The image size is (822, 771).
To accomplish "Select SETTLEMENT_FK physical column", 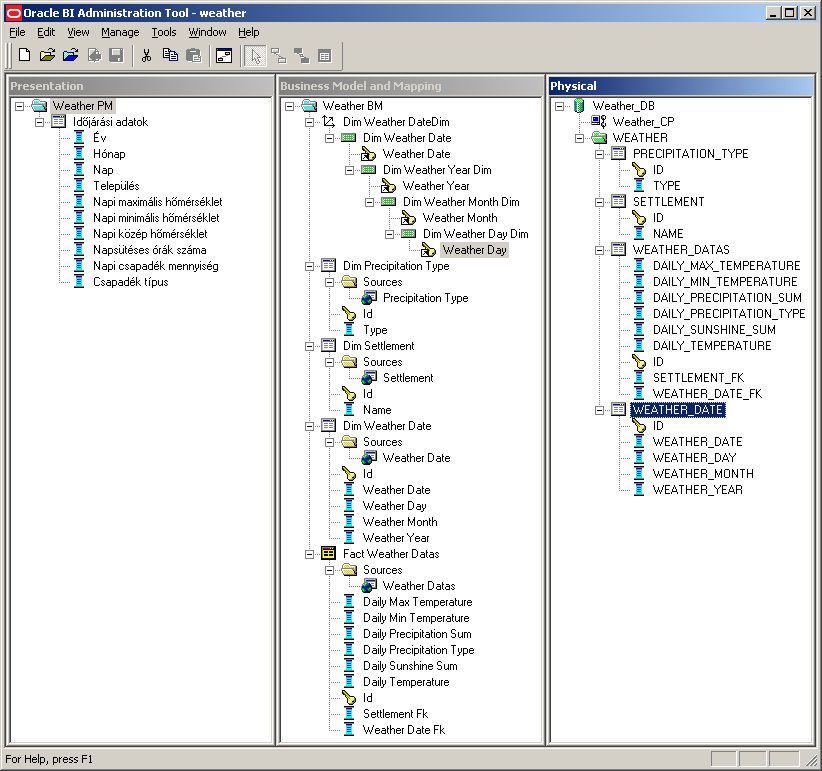I will (698, 378).
